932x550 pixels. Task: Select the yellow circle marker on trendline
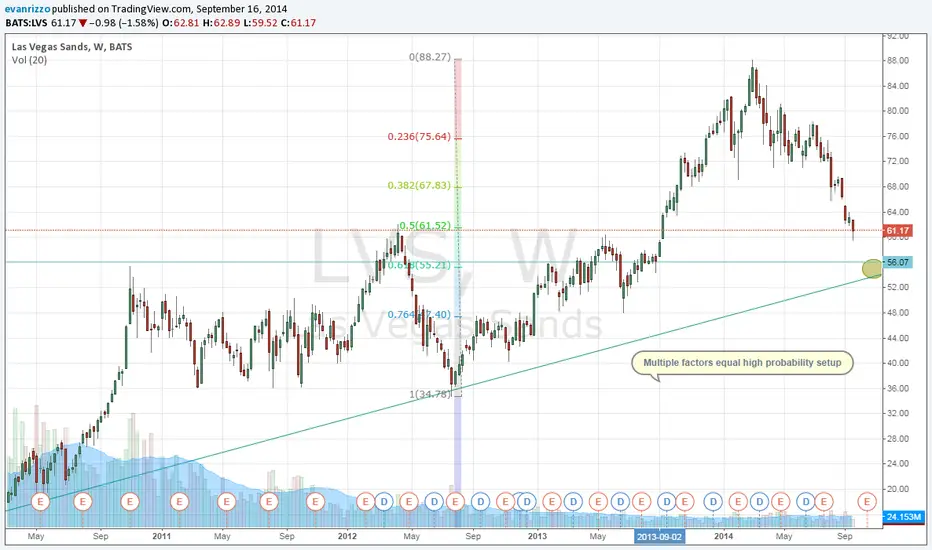(872, 269)
